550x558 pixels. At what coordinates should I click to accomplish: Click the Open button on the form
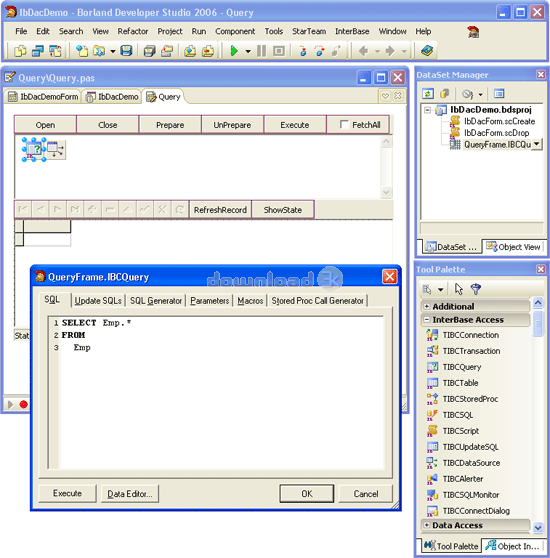45,125
